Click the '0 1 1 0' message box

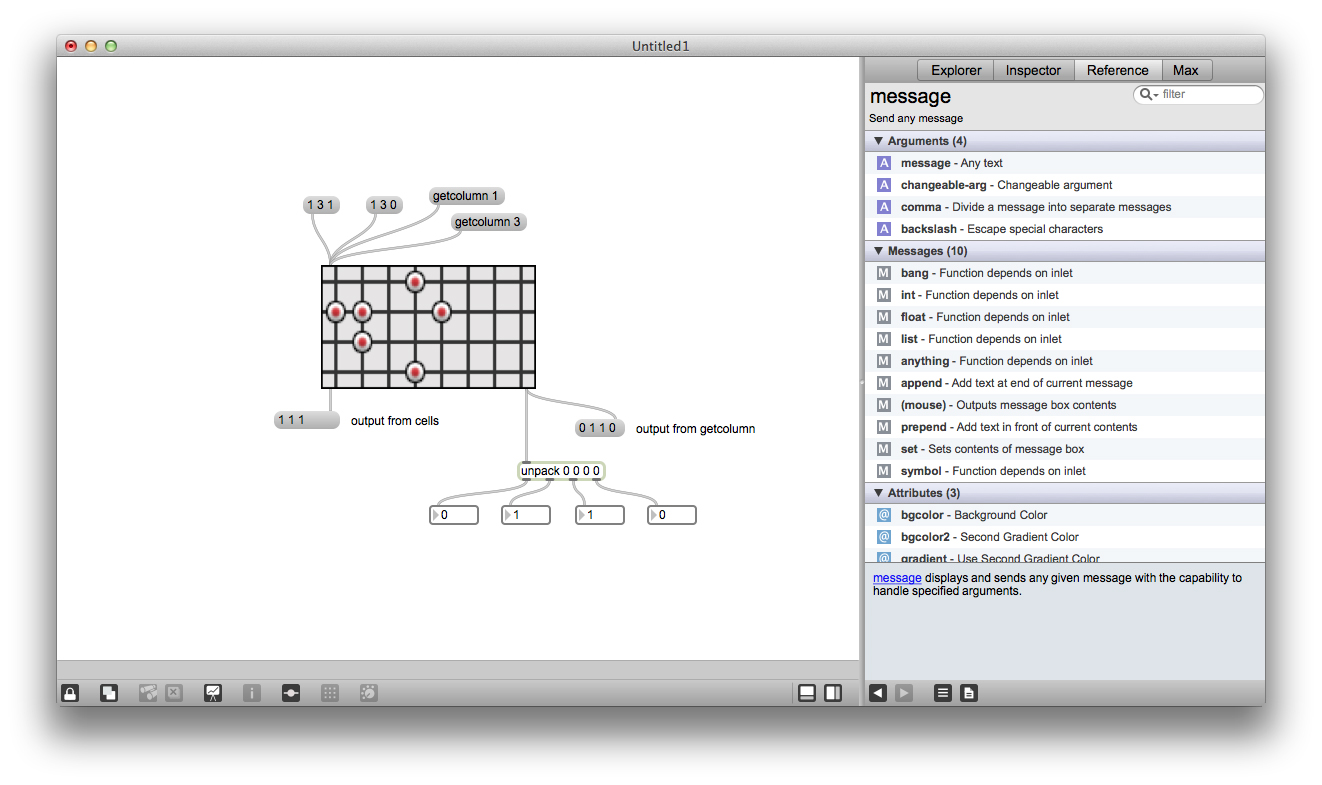coord(599,428)
